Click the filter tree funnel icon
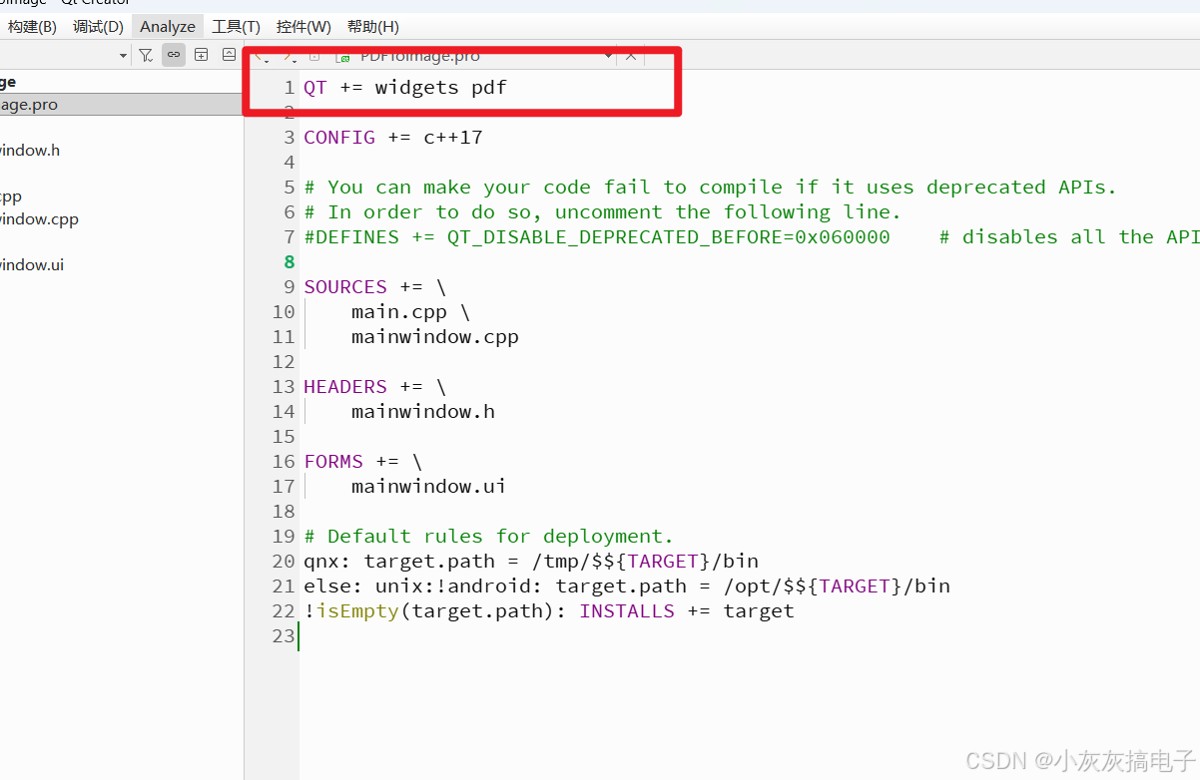The height and width of the screenshot is (780, 1200). click(x=146, y=55)
